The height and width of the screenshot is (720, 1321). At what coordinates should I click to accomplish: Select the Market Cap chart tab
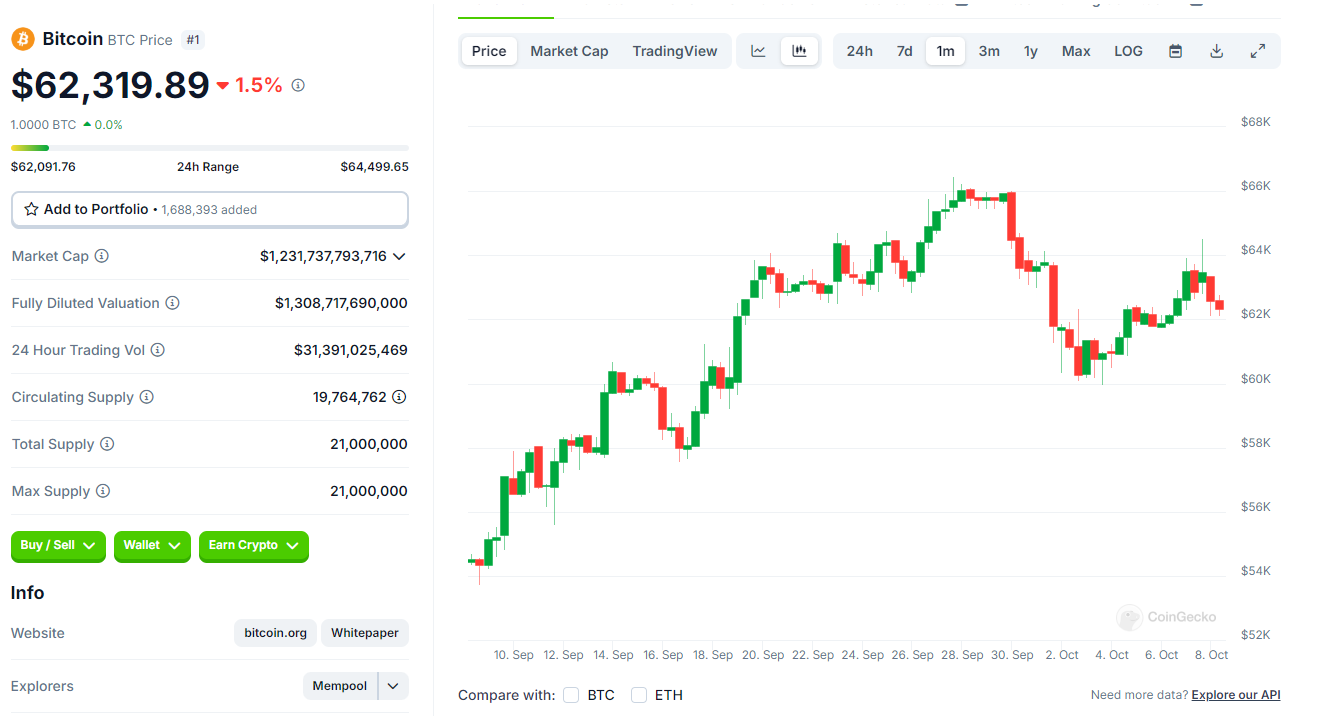(x=569, y=51)
